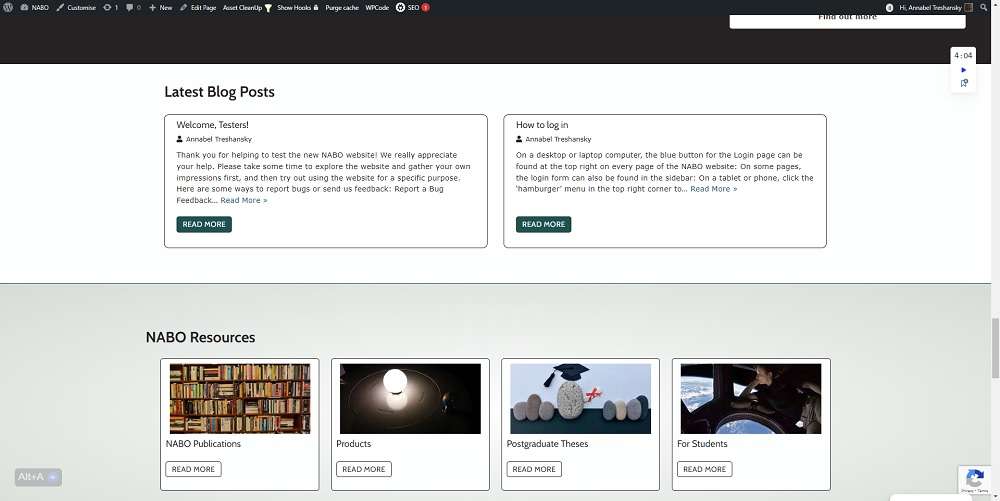
Task: Open the Asset CleanUp menu
Action: pyautogui.click(x=247, y=8)
